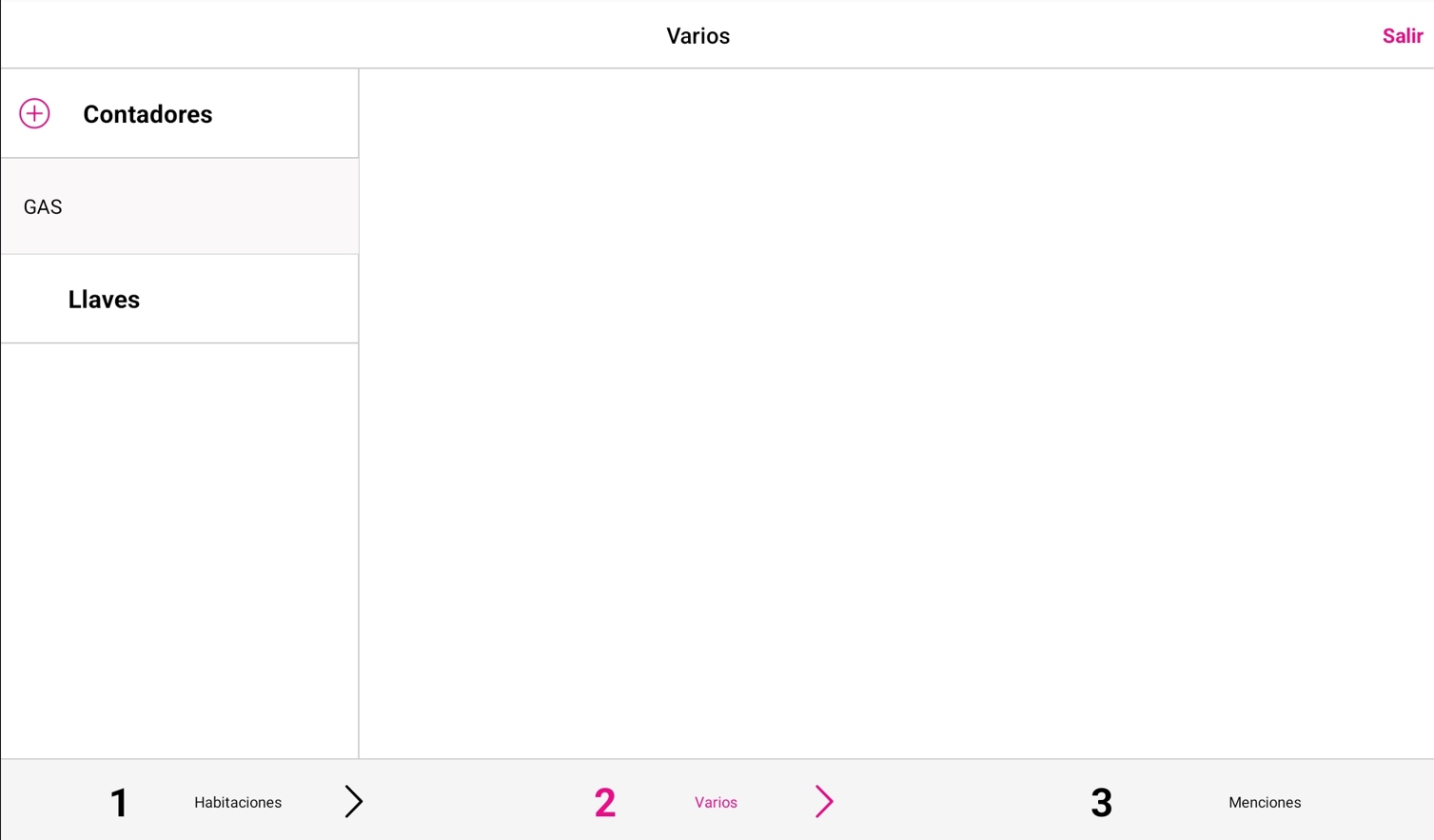The width and height of the screenshot is (1434, 840).
Task: Advance with the pink chevron after Varios
Action: [x=824, y=802]
